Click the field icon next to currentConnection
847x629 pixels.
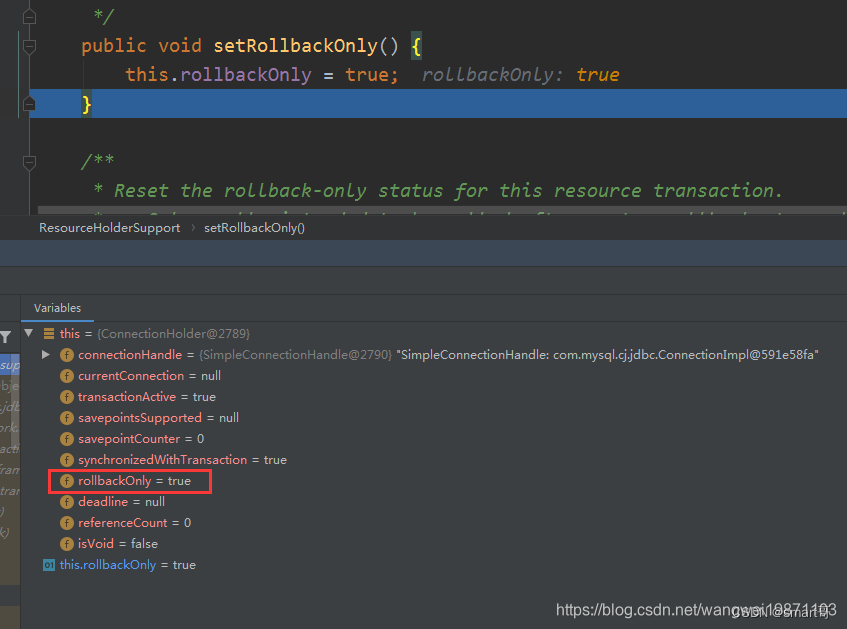[66, 376]
